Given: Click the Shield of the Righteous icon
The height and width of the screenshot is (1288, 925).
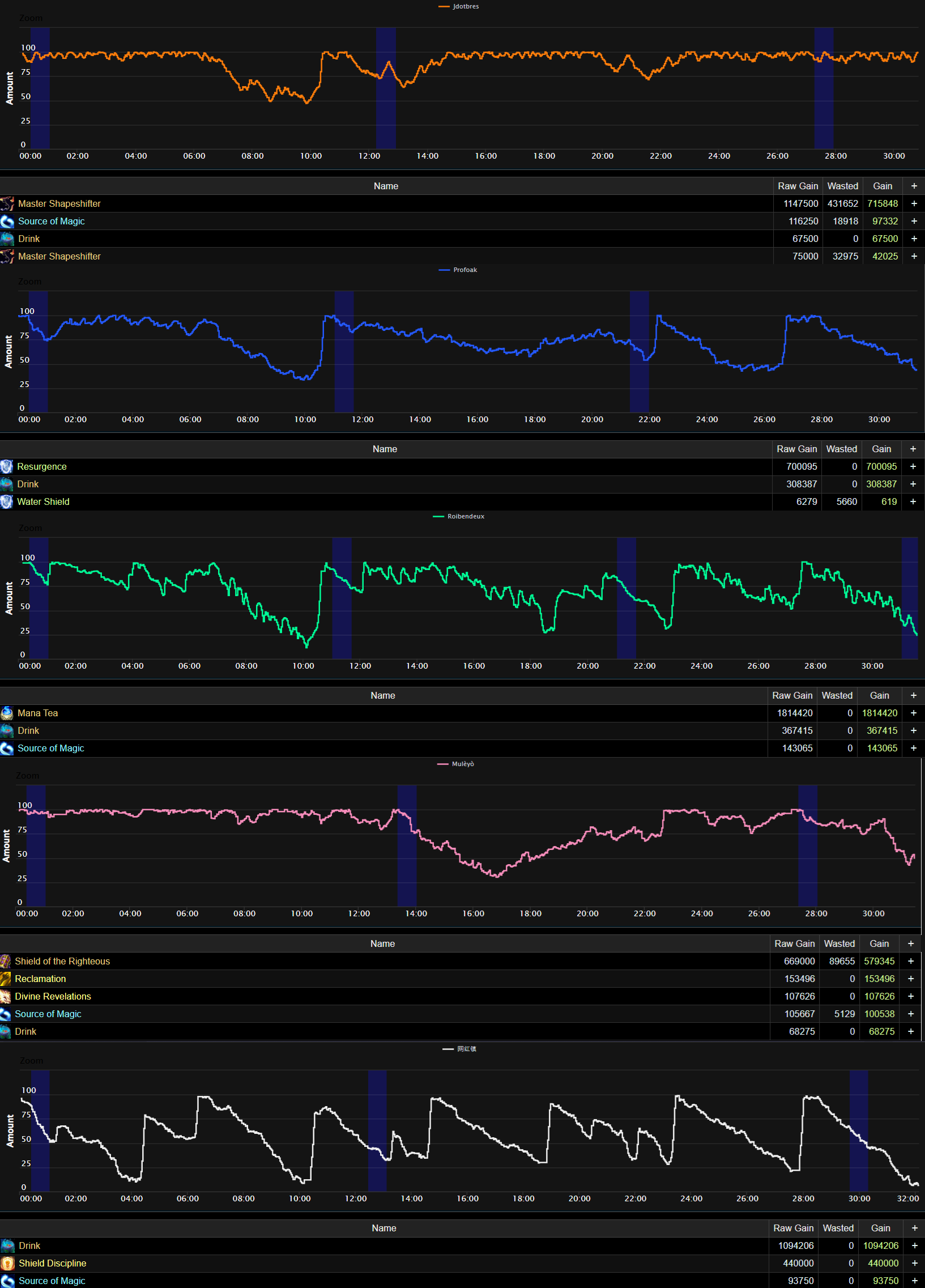Looking at the screenshot, I should 6,961.
